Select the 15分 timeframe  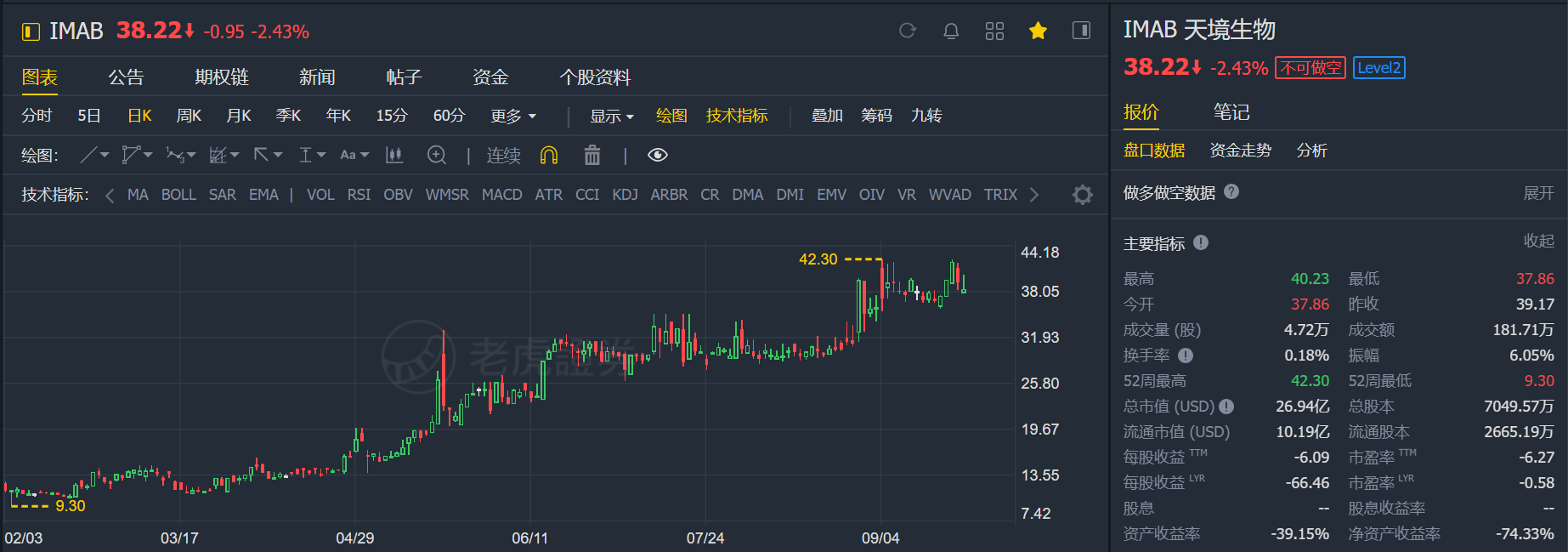pos(392,116)
